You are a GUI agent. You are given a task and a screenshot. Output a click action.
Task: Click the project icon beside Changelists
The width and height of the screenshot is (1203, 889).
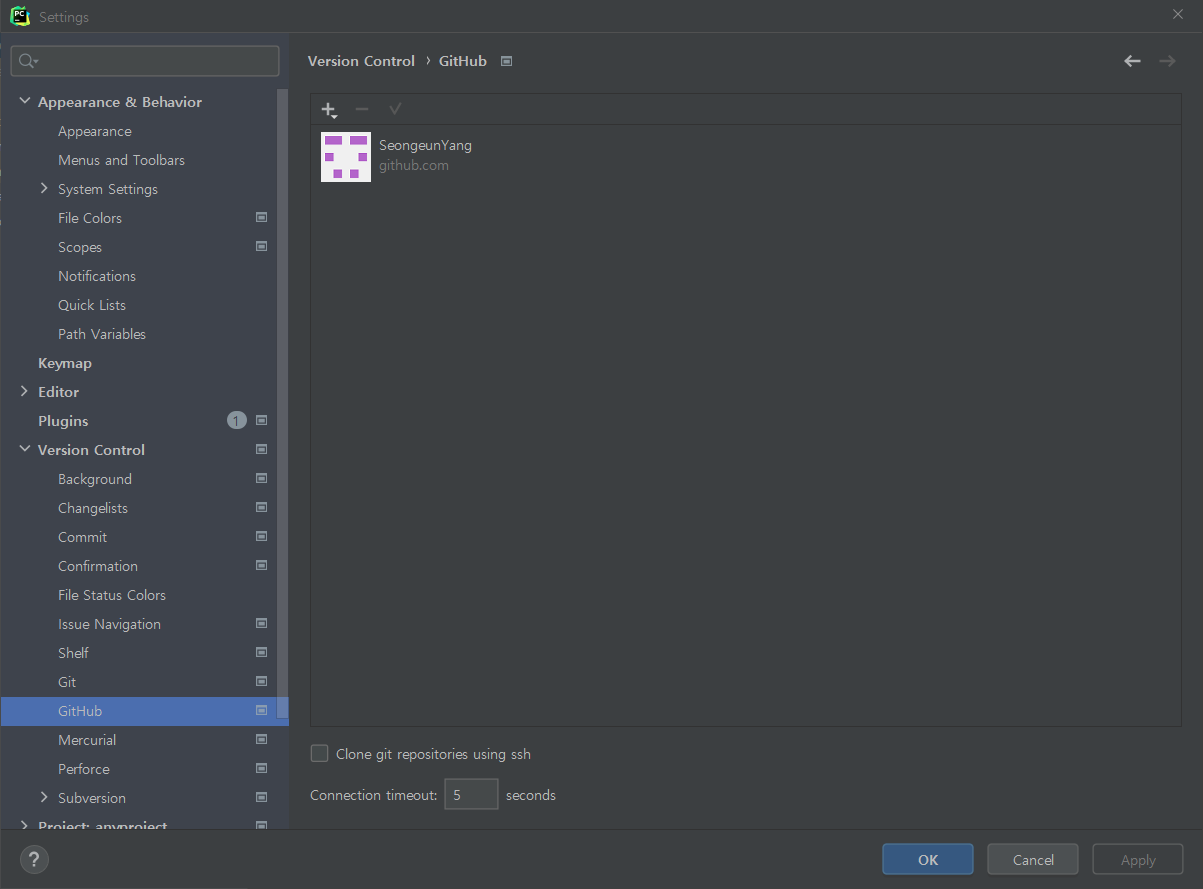[x=261, y=507]
